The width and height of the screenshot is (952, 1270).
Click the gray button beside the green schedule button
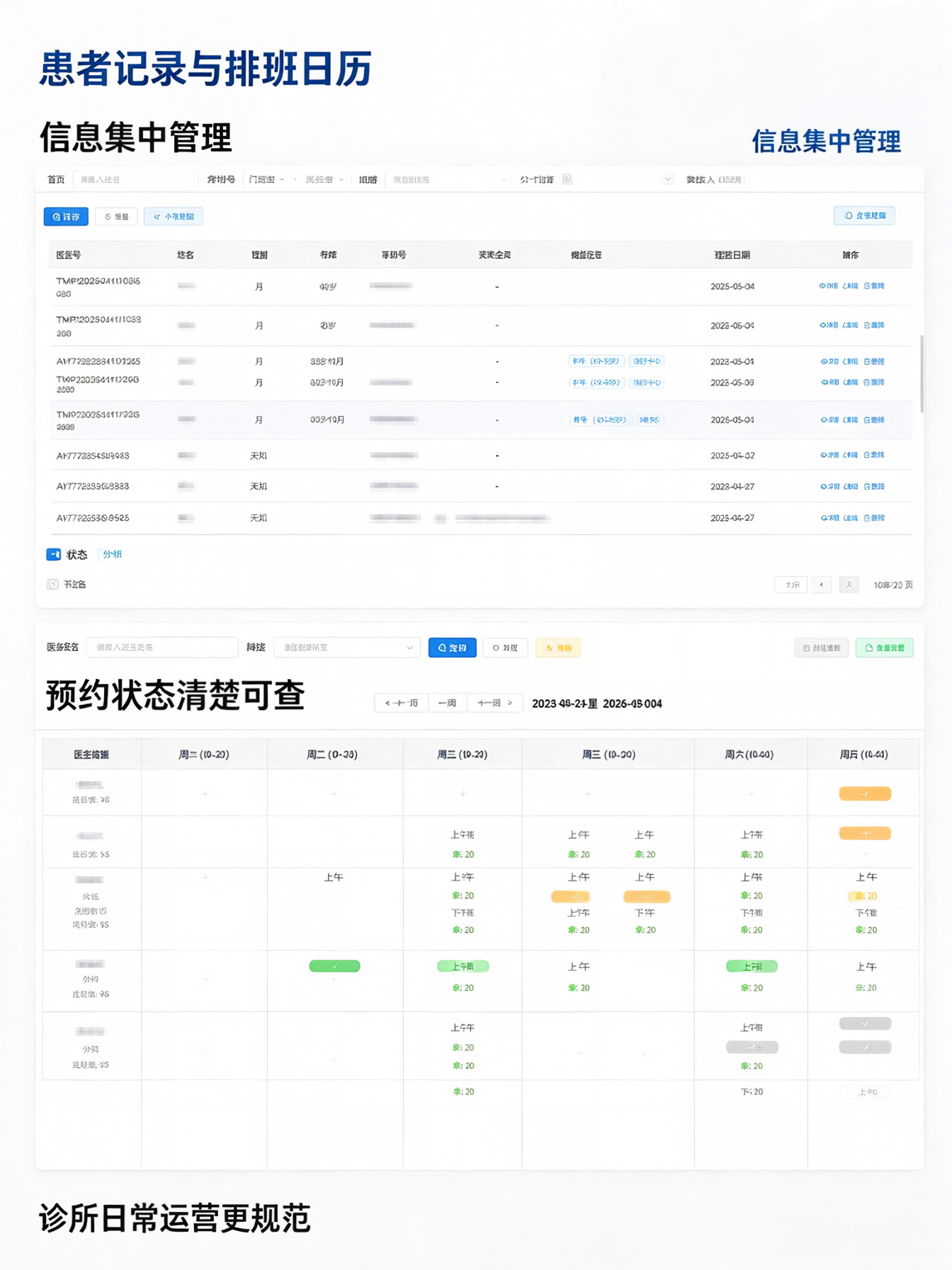tap(822, 647)
